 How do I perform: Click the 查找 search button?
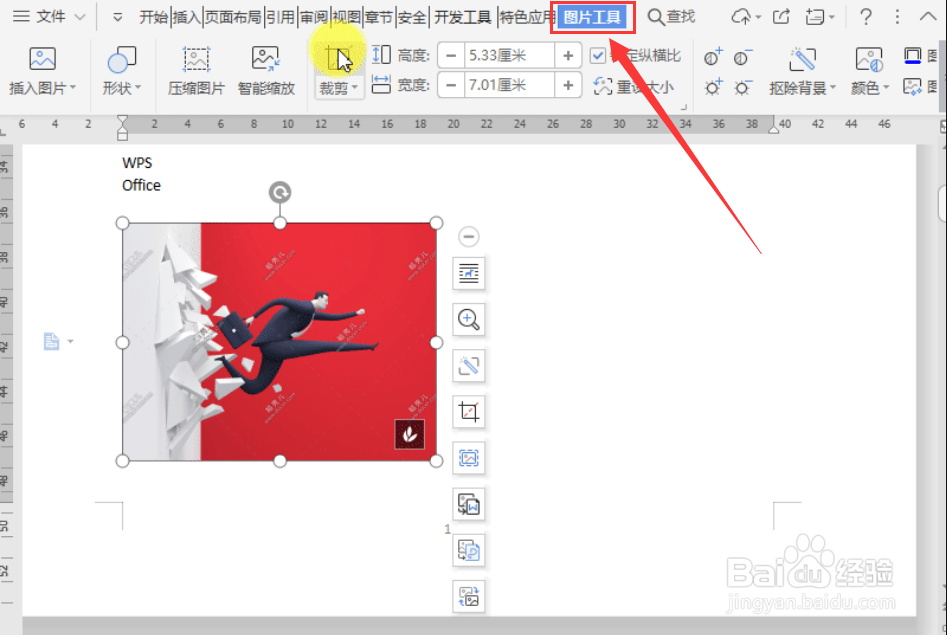(671, 17)
